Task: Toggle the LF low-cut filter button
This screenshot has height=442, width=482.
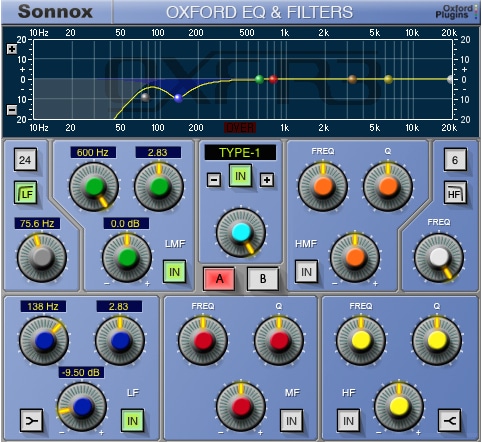Action: [26, 193]
